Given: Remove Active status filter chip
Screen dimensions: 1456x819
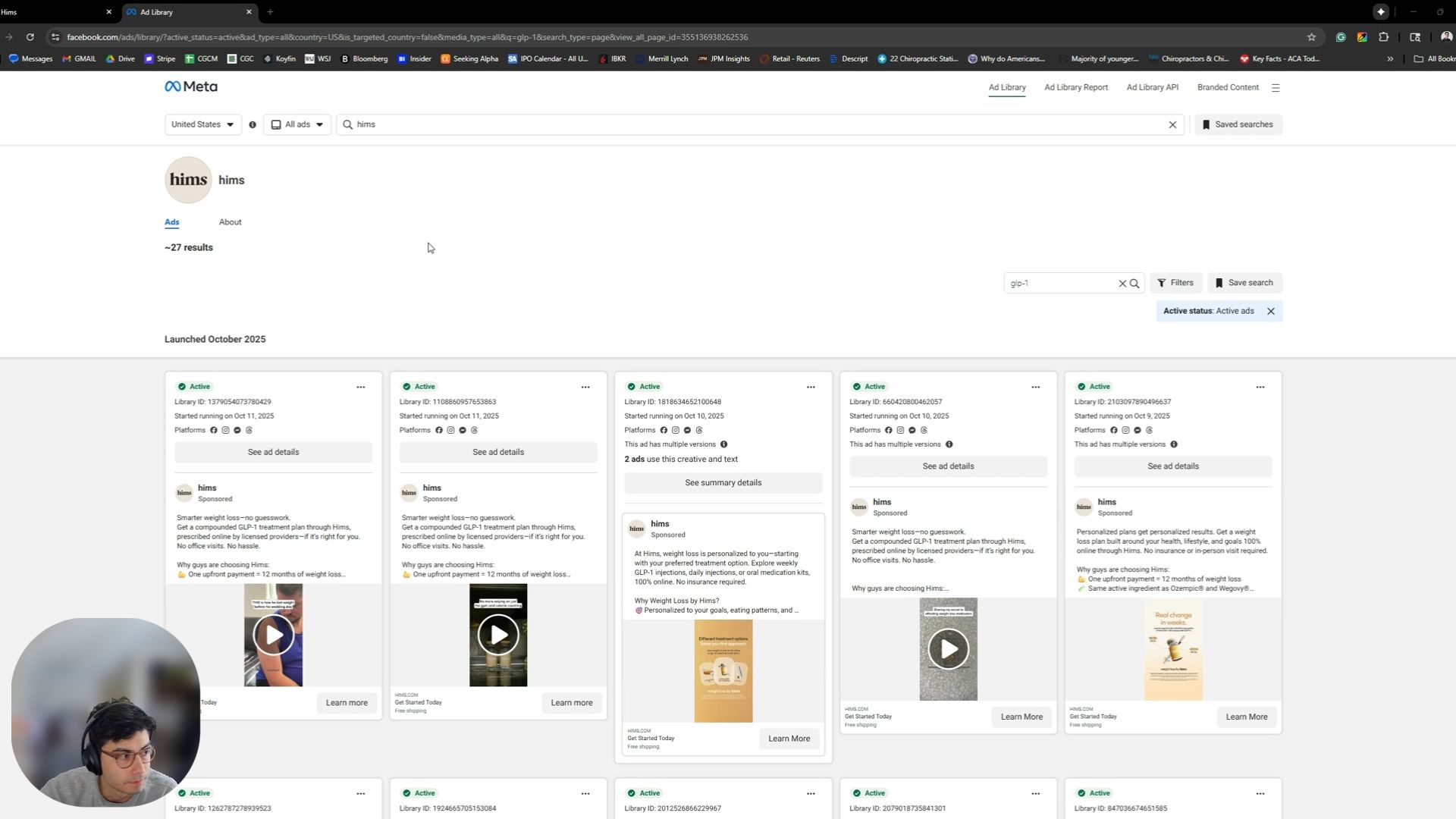Looking at the screenshot, I should (1271, 311).
